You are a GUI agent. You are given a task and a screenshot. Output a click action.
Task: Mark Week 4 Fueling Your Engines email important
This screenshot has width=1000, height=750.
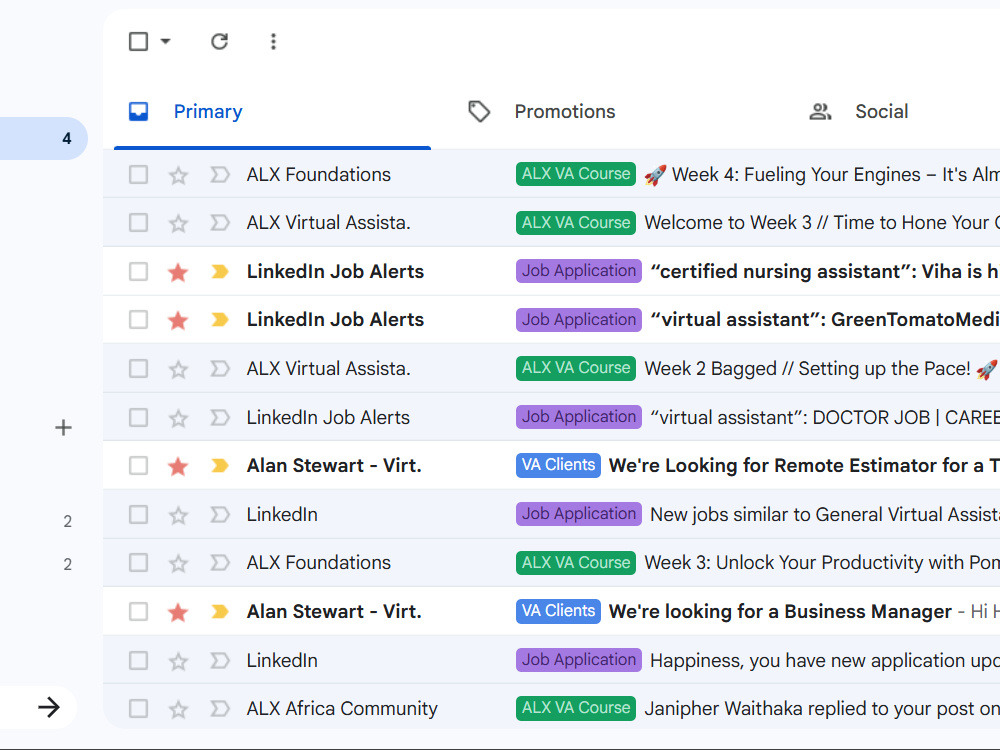point(219,174)
